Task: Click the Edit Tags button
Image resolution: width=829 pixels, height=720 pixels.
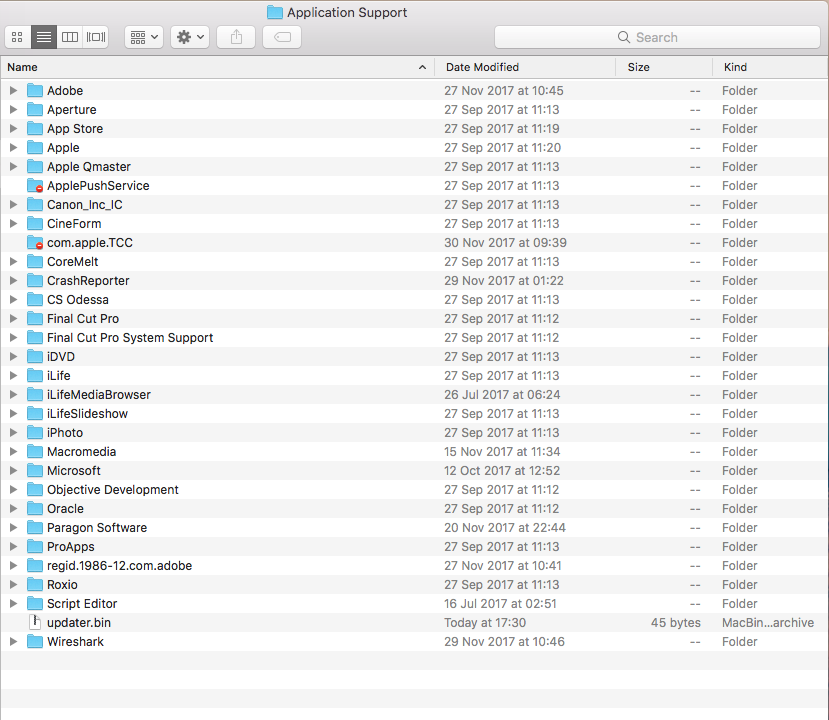Action: 282,37
